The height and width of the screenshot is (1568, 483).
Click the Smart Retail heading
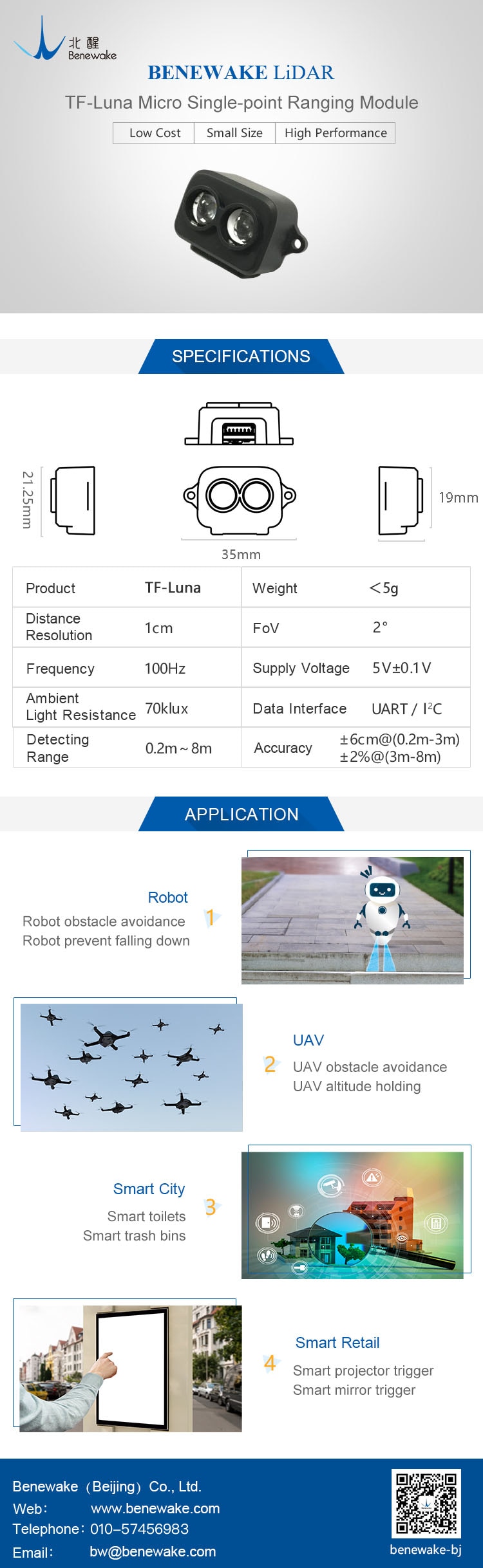pos(337,1343)
